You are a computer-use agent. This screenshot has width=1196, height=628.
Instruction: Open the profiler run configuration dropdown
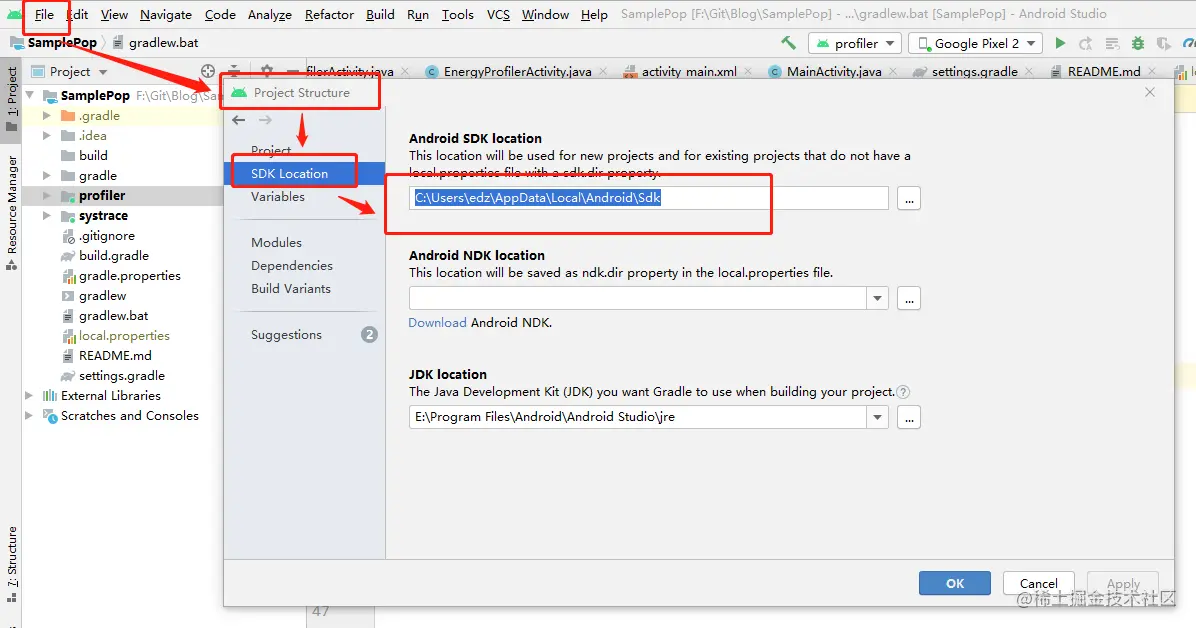(x=855, y=43)
